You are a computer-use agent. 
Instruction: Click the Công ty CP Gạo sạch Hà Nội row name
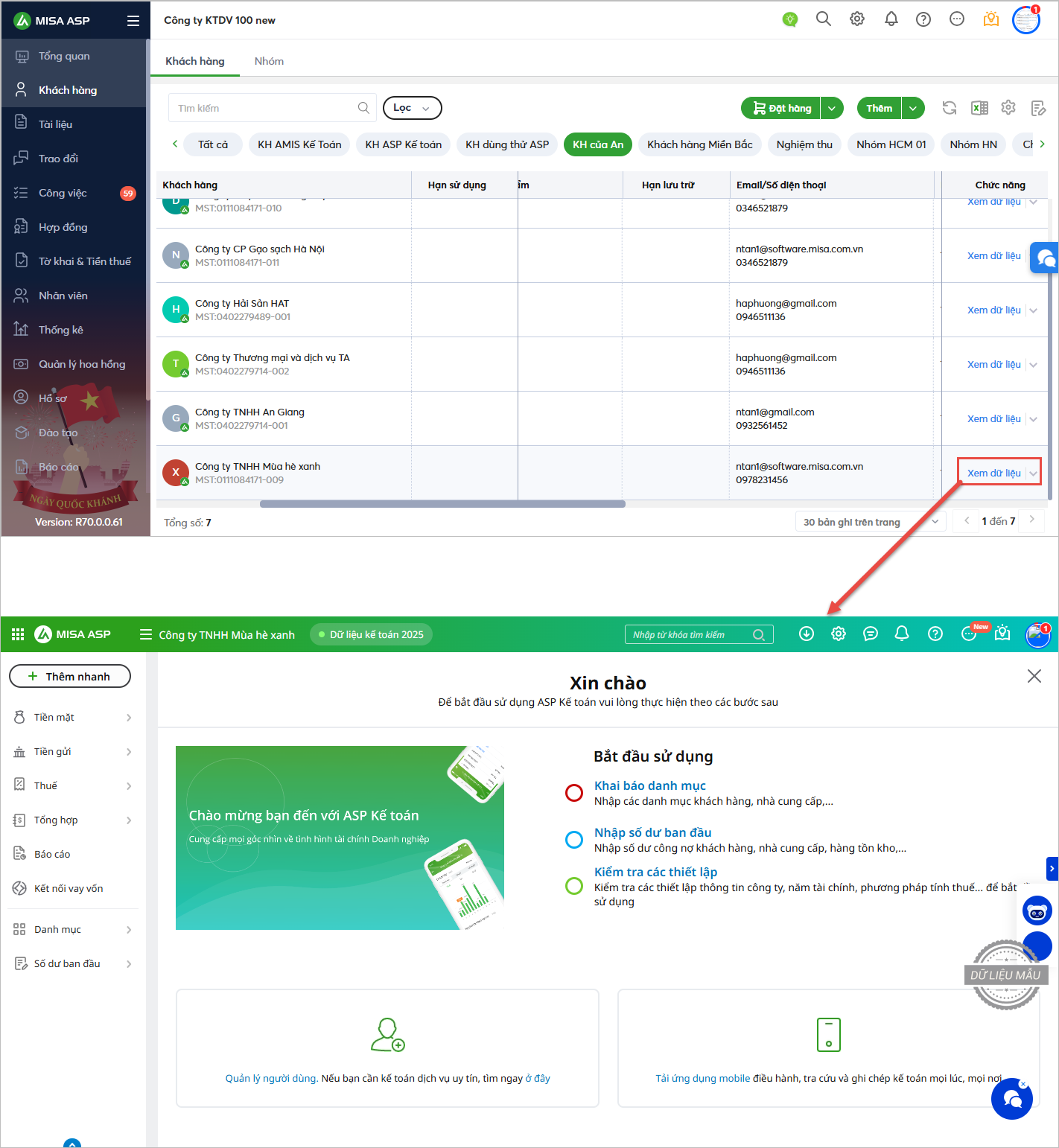(x=260, y=249)
